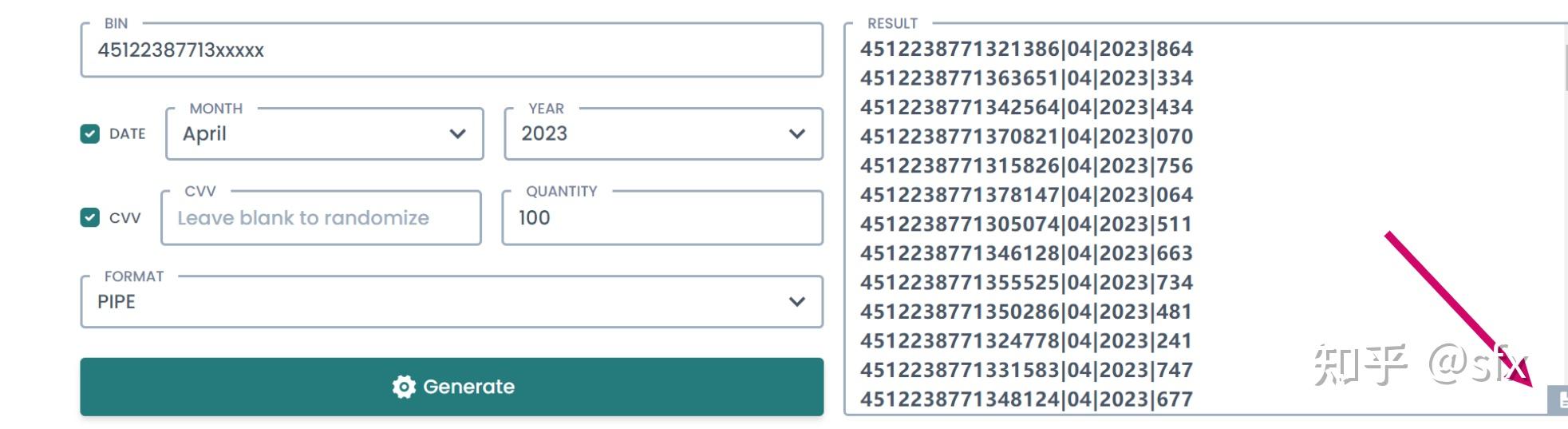Click the copy icon at result corner
Viewport: 1568px width, 429px height.
1558,399
